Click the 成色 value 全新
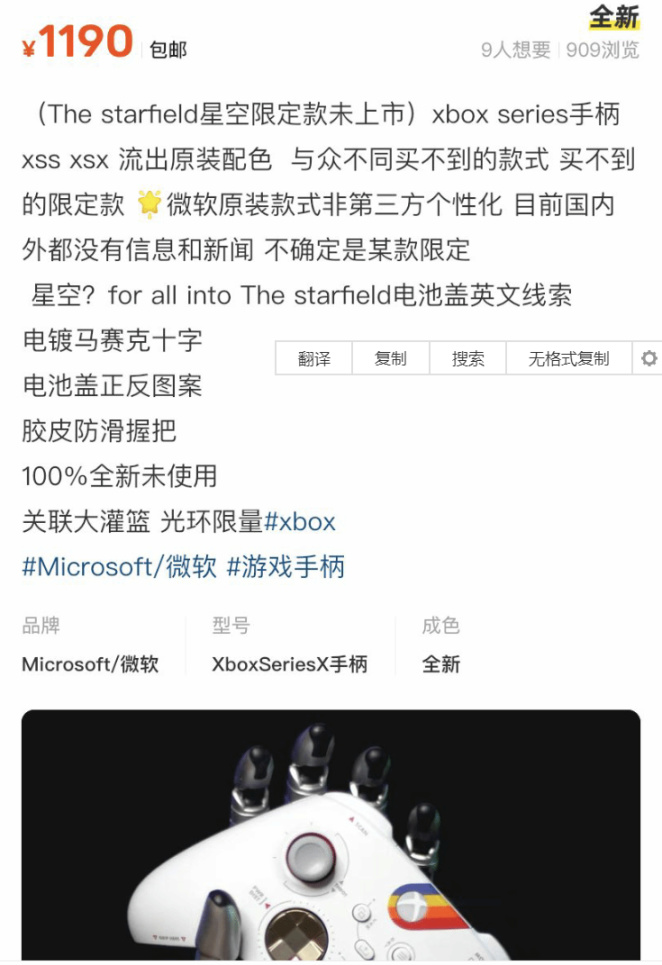This screenshot has width=662, height=965. coord(441,664)
